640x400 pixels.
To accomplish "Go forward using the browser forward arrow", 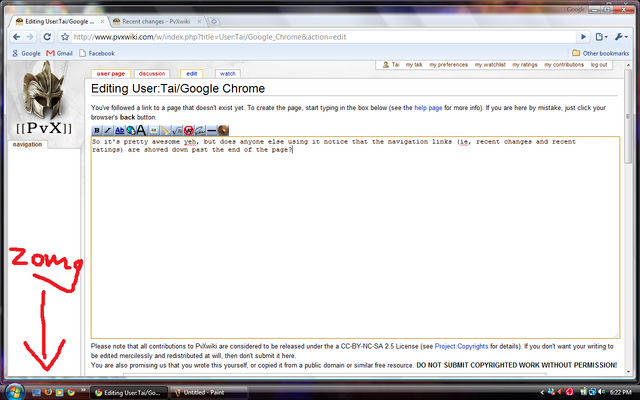I will [30, 37].
